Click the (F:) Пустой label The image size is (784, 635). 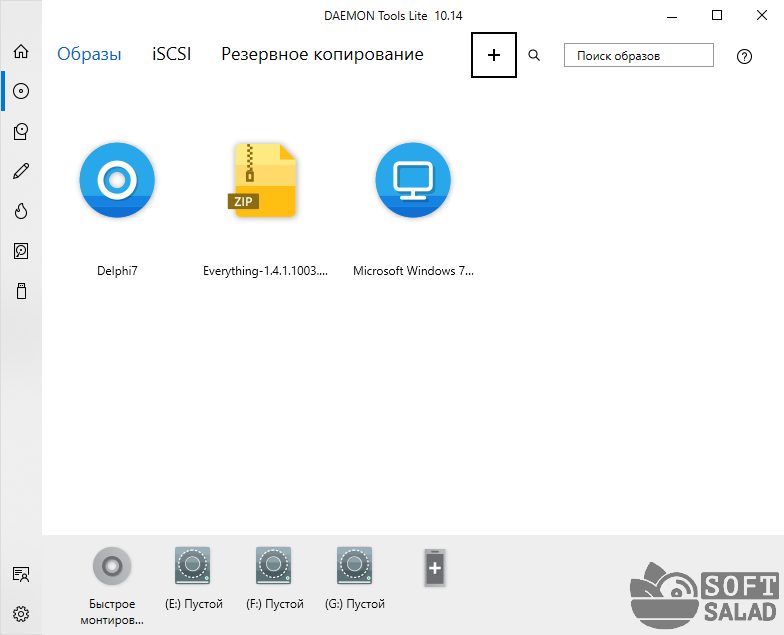(x=274, y=604)
